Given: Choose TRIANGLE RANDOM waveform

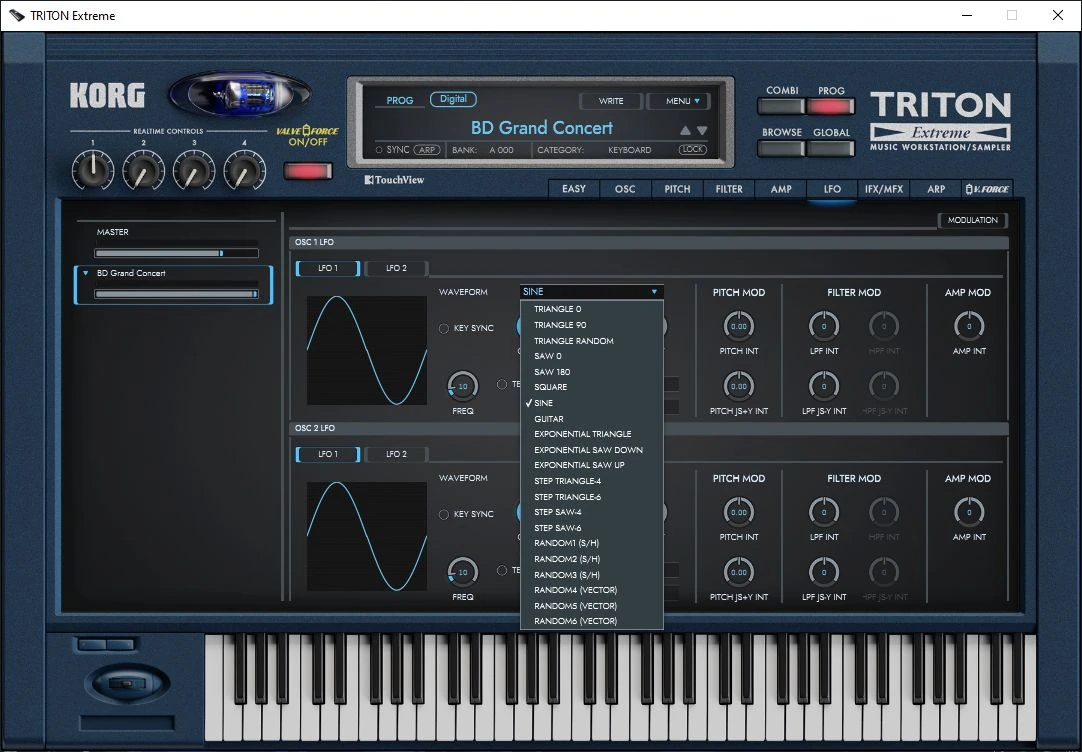Looking at the screenshot, I should pos(591,341).
